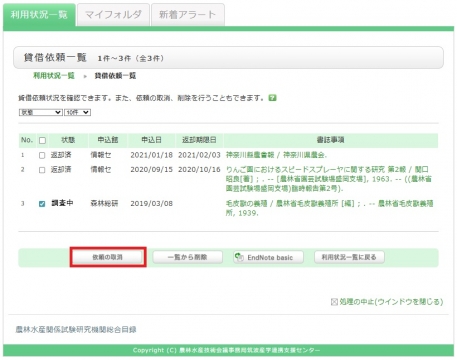Switch to the マイフォルダ tab
The height and width of the screenshot is (360, 457).
pos(113,15)
